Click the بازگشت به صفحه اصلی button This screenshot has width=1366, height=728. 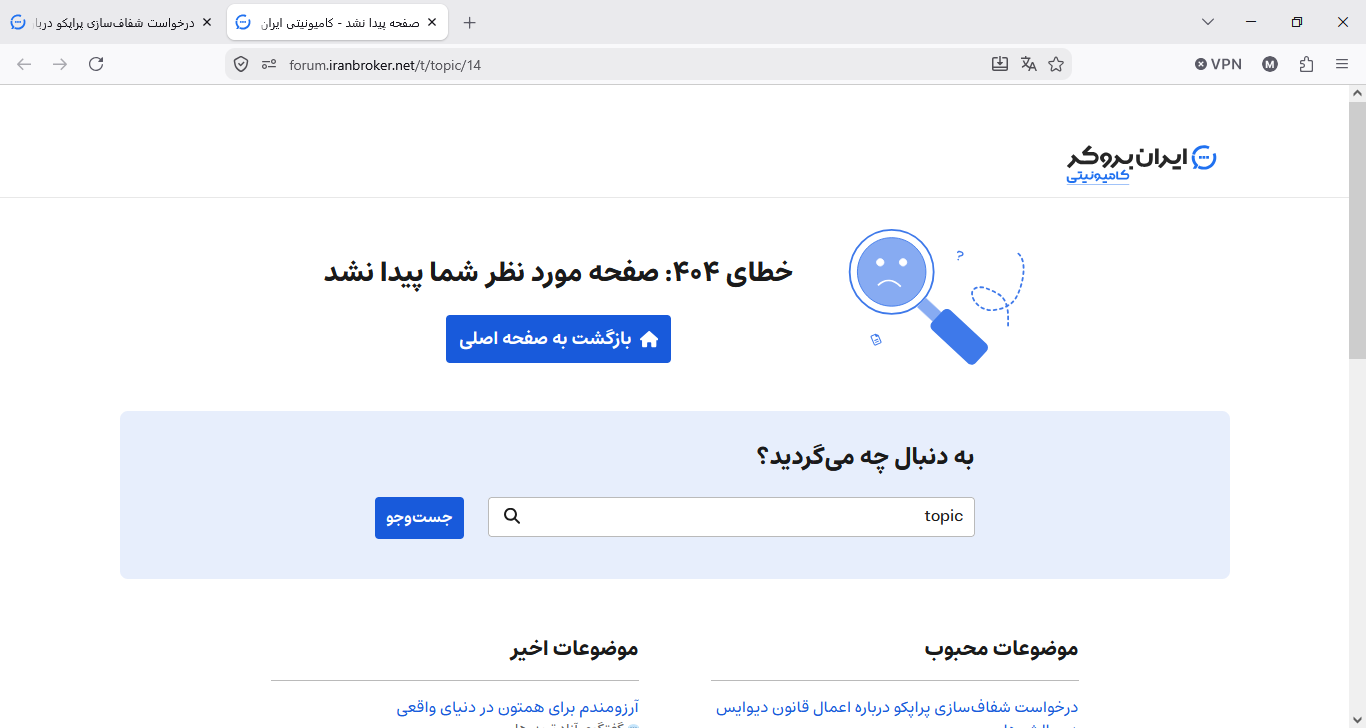tap(558, 339)
